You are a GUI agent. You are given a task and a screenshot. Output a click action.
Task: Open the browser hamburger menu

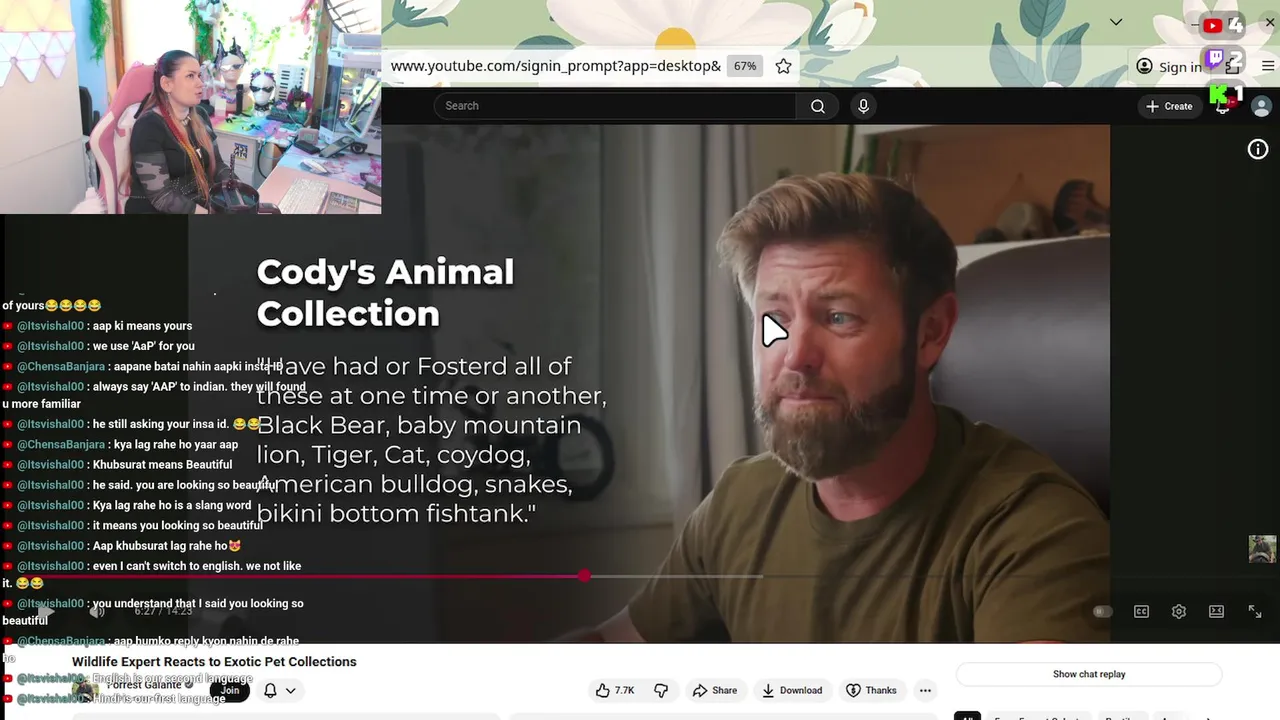pyautogui.click(x=1269, y=66)
